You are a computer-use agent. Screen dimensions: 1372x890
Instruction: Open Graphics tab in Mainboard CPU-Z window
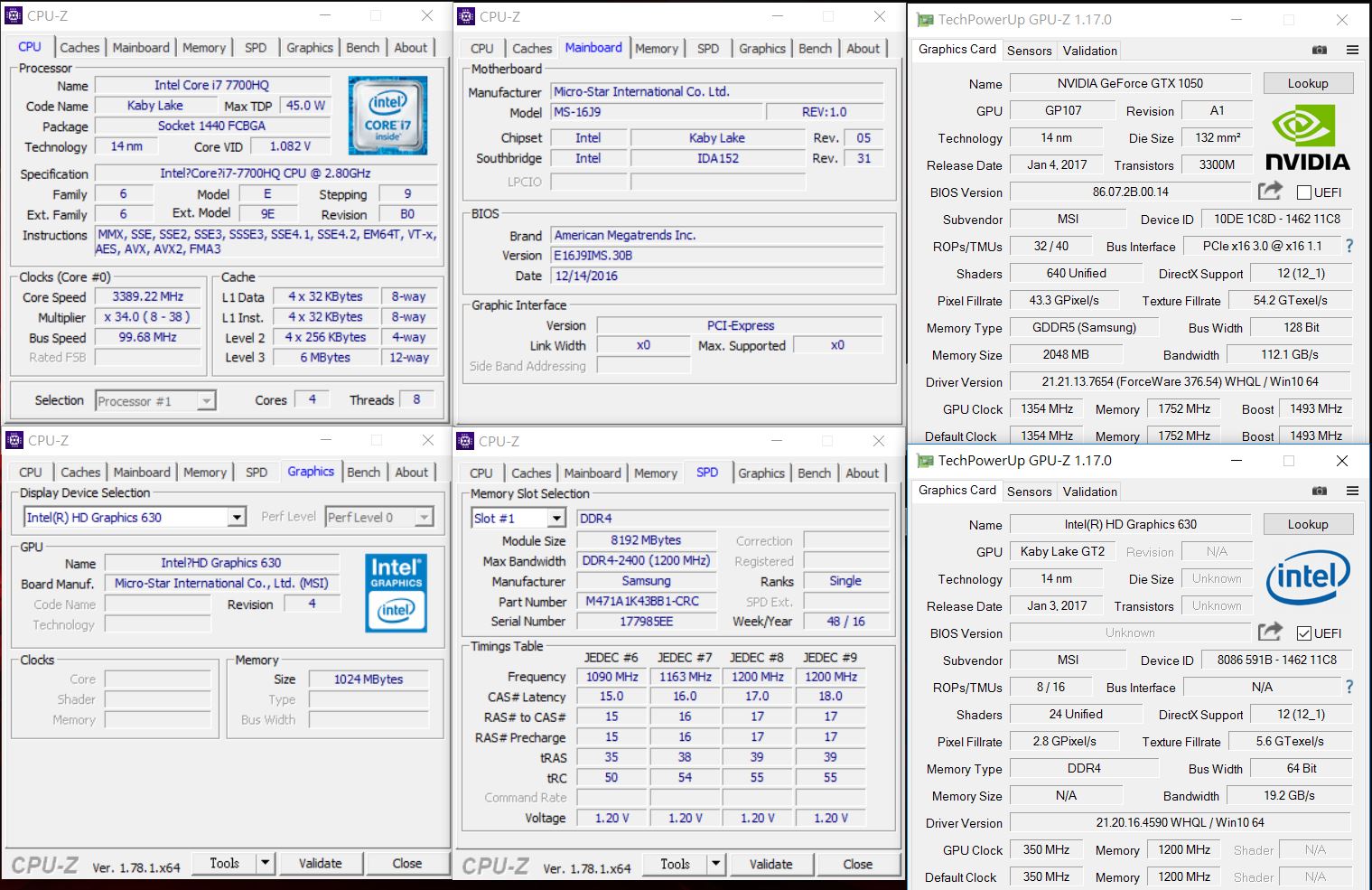point(761,48)
